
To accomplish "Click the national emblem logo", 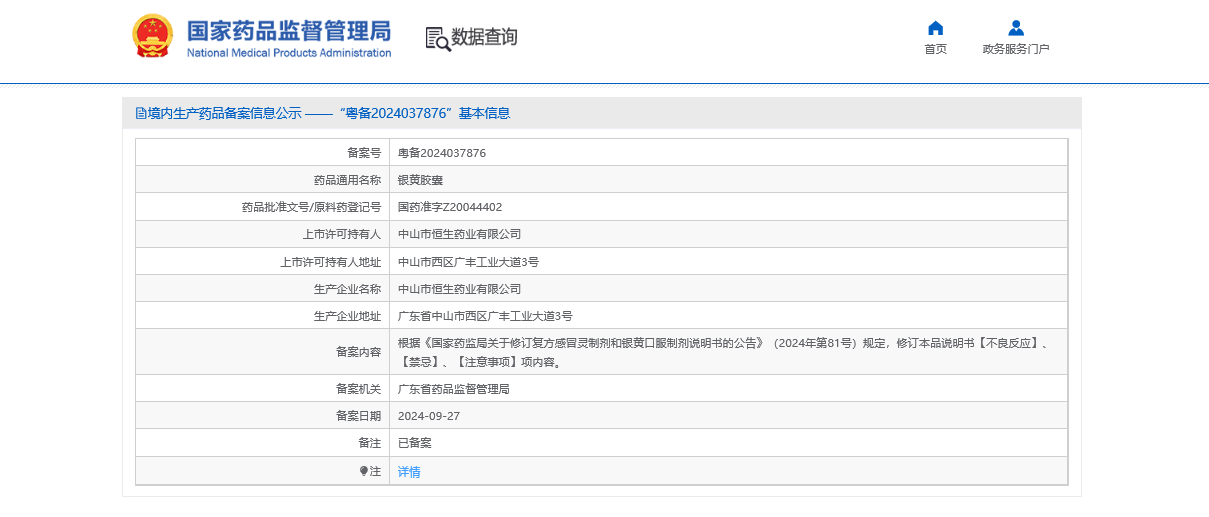I will point(152,36).
